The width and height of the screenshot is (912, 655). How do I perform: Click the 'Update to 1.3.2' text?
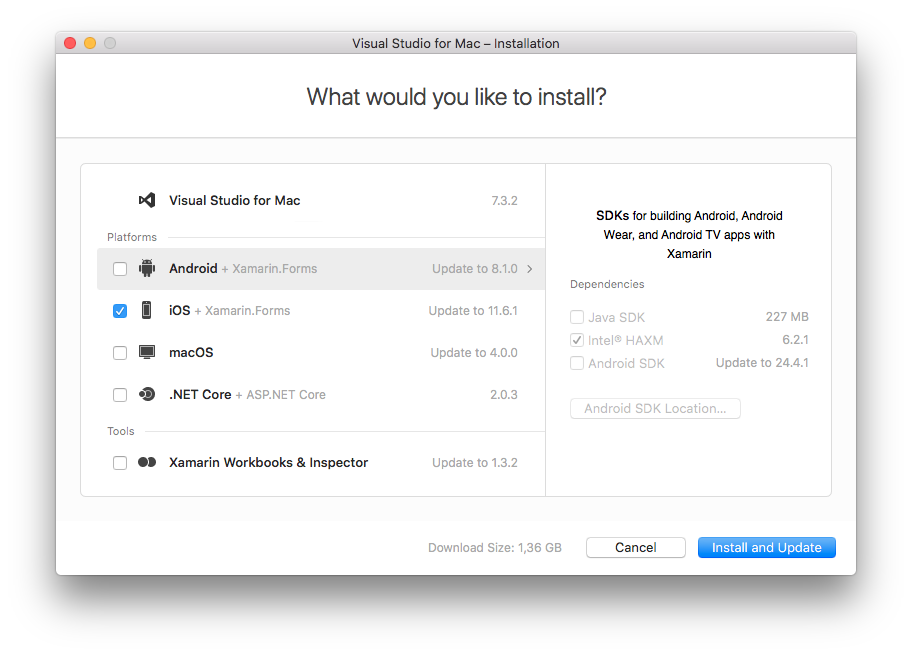(475, 462)
